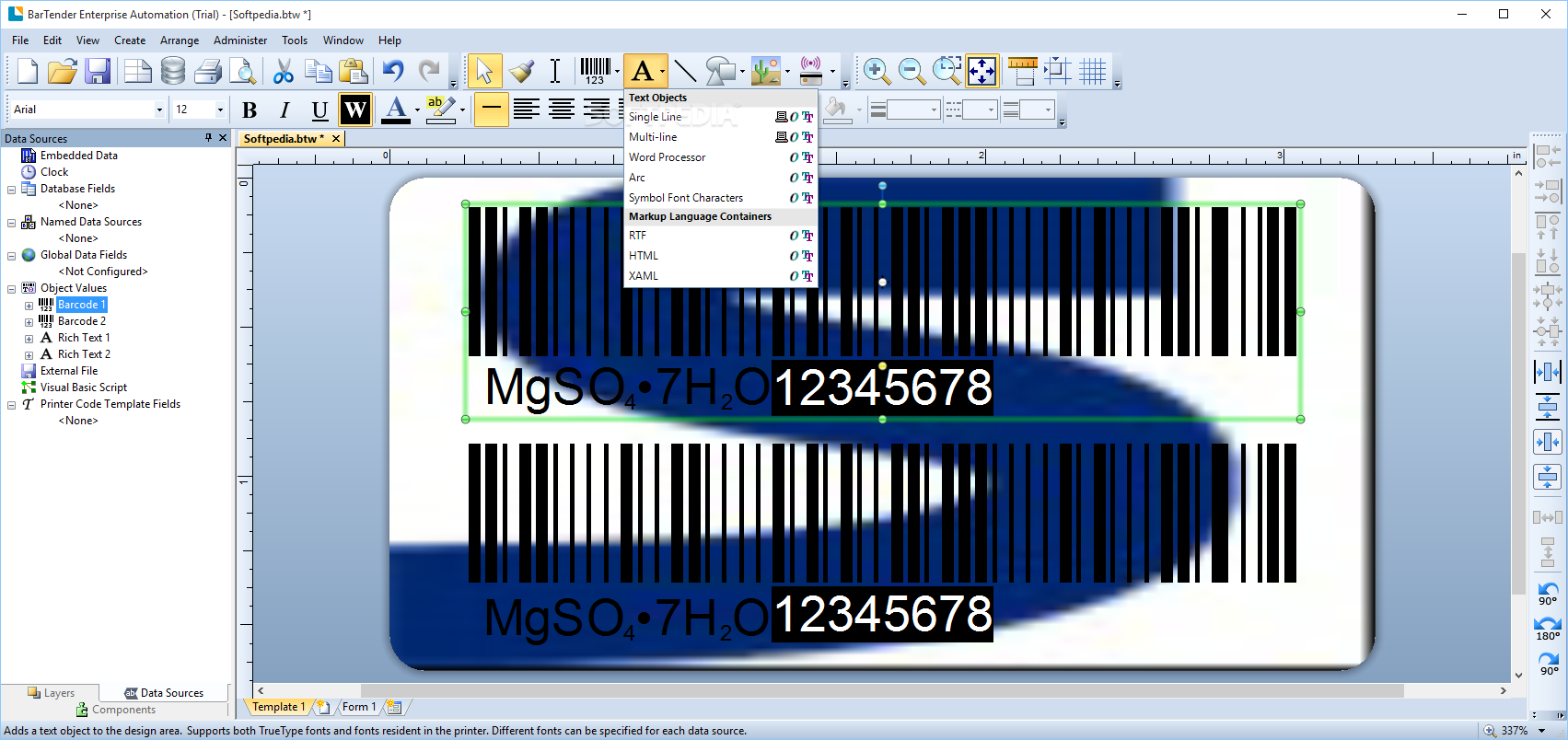Click the shape creation tool
The height and width of the screenshot is (740, 1568).
(x=721, y=71)
